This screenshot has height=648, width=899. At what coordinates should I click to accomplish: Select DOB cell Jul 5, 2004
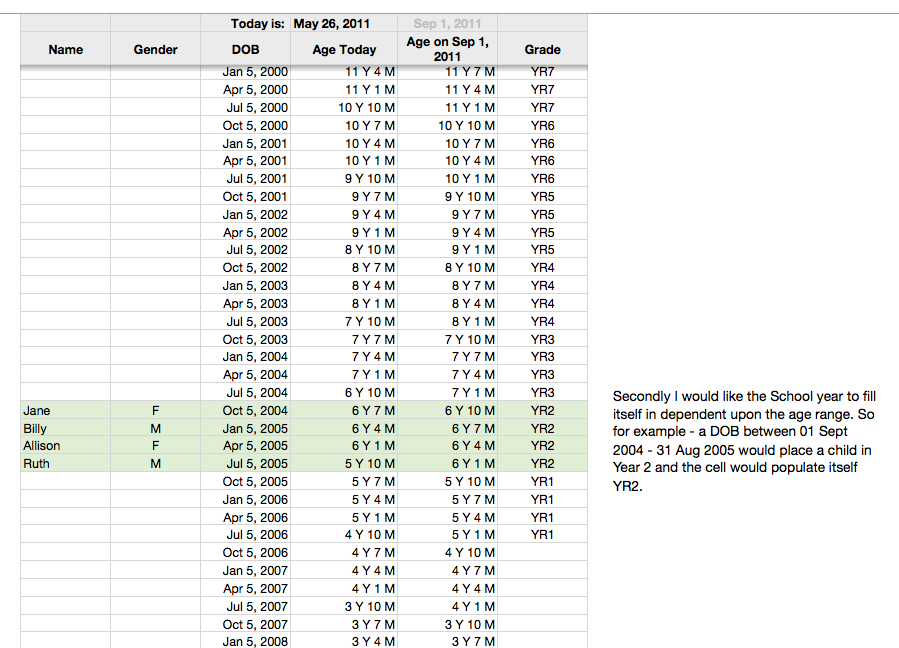tap(245, 392)
